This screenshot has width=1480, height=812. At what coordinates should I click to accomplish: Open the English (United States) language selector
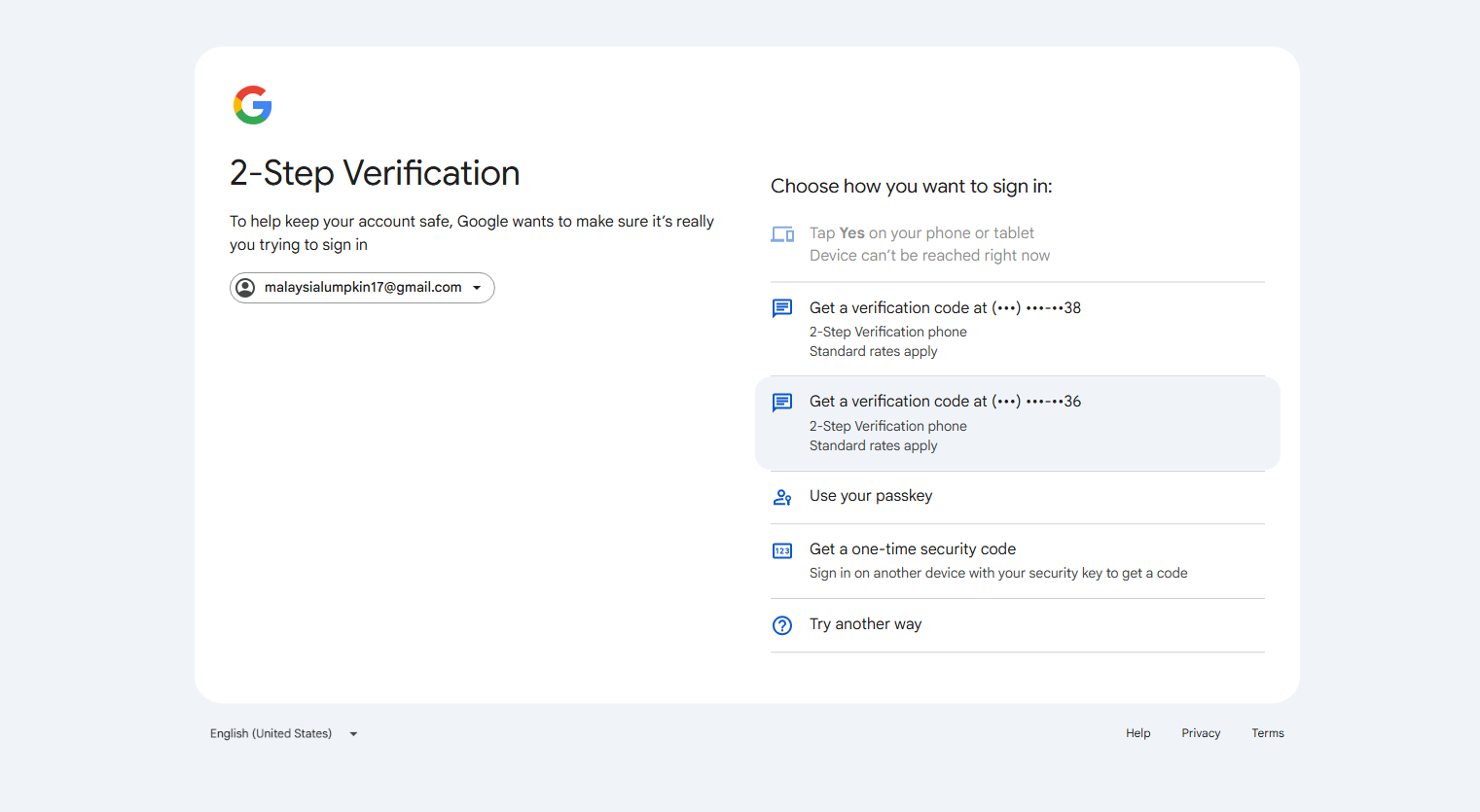point(284,733)
